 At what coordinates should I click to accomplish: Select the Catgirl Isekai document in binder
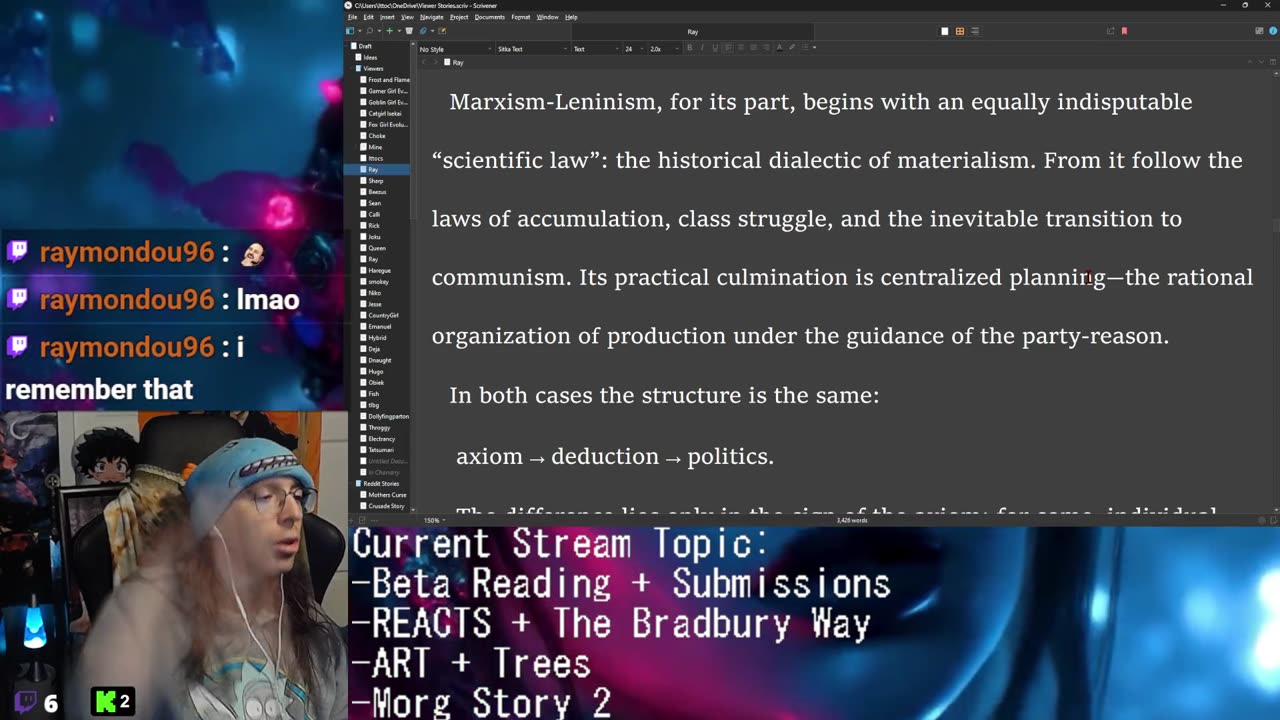[x=385, y=113]
